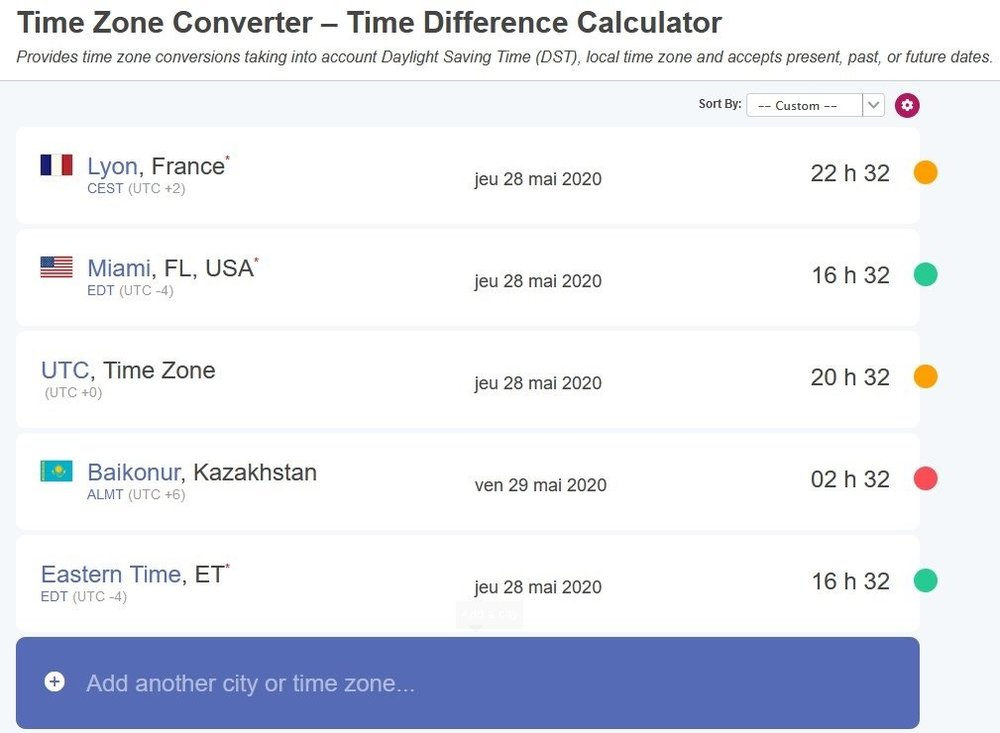
Task: Select the Baikonur date ven 29 mai 2020
Action: pyautogui.click(x=540, y=485)
